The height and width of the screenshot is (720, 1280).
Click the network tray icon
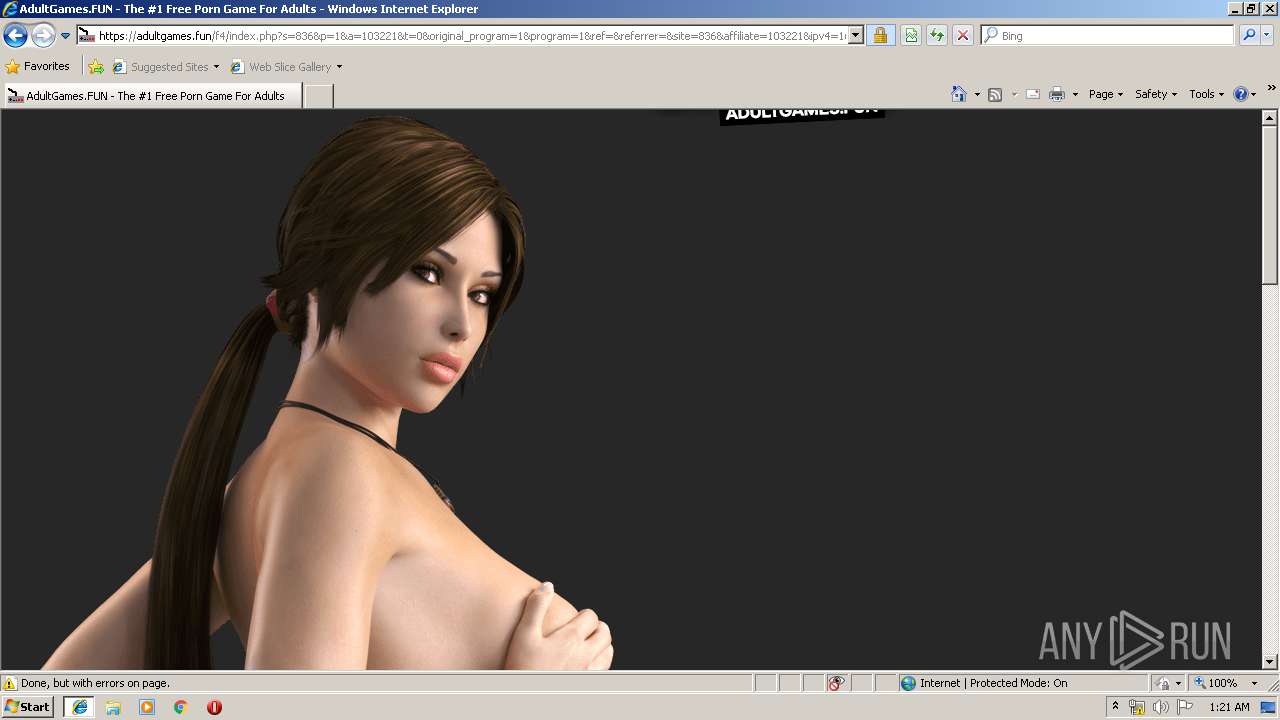(x=1137, y=707)
